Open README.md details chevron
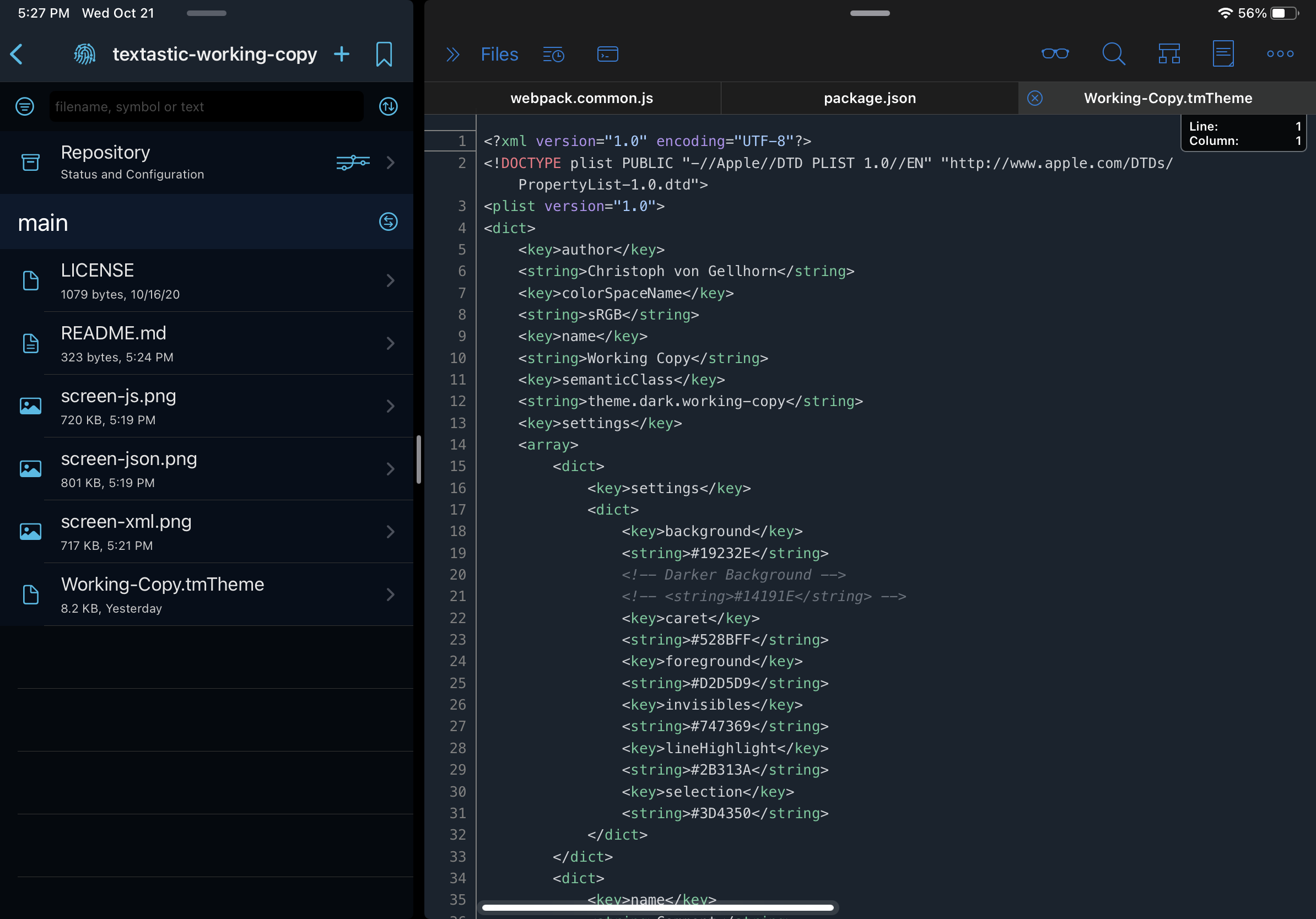Viewport: 1316px width, 919px height. click(390, 344)
